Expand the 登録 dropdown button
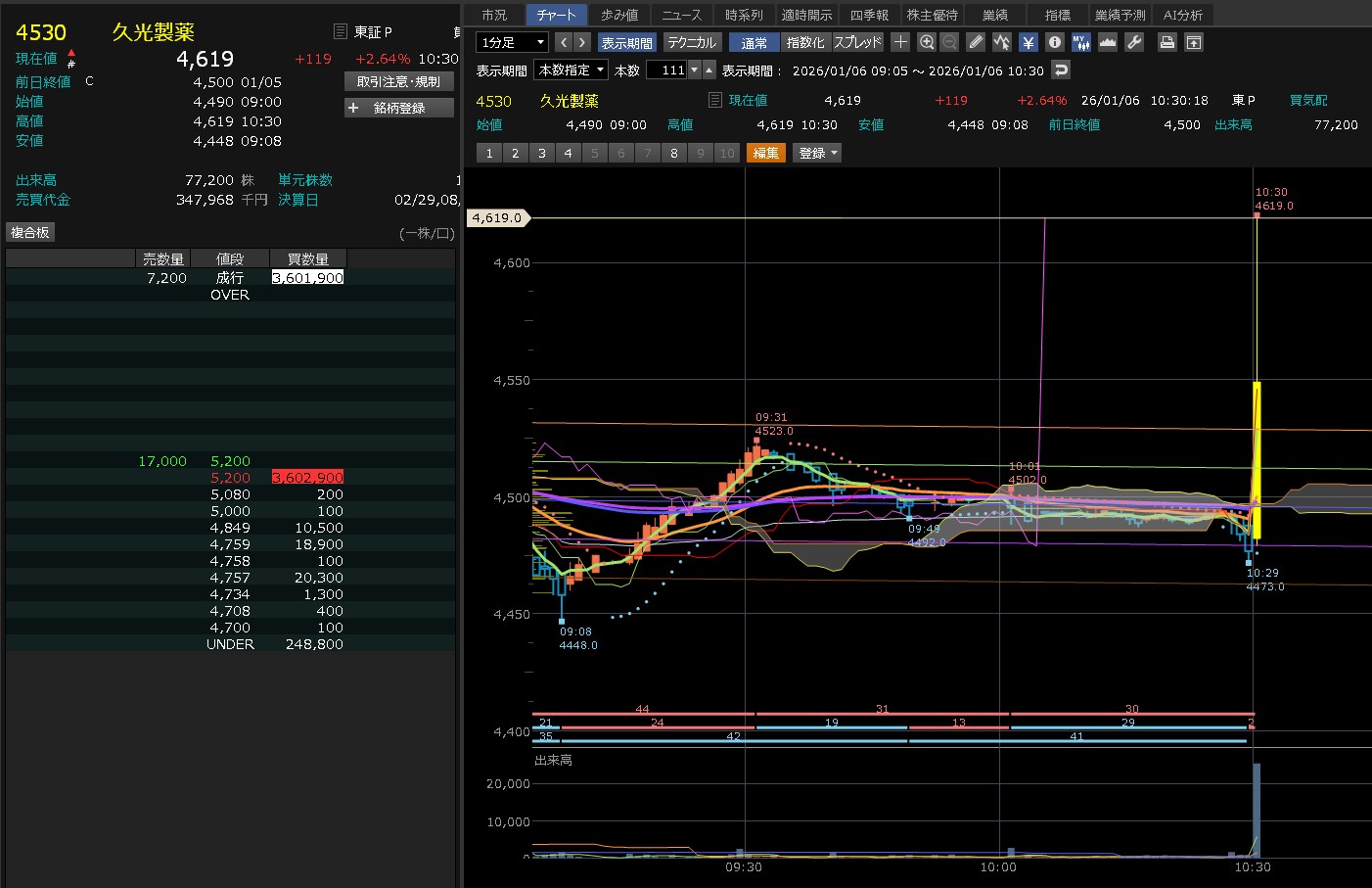 (818, 153)
